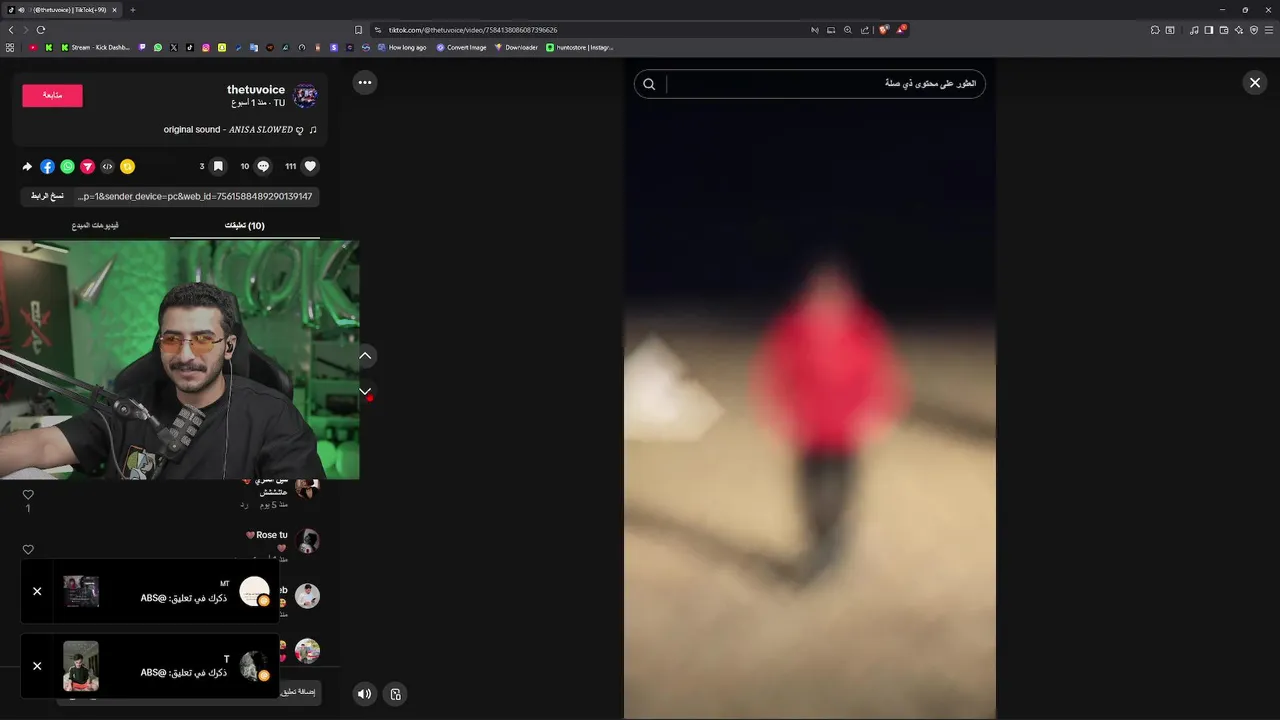Screen dimensions: 1280x720
Task: Go back in browser history
Action: coord(11,30)
